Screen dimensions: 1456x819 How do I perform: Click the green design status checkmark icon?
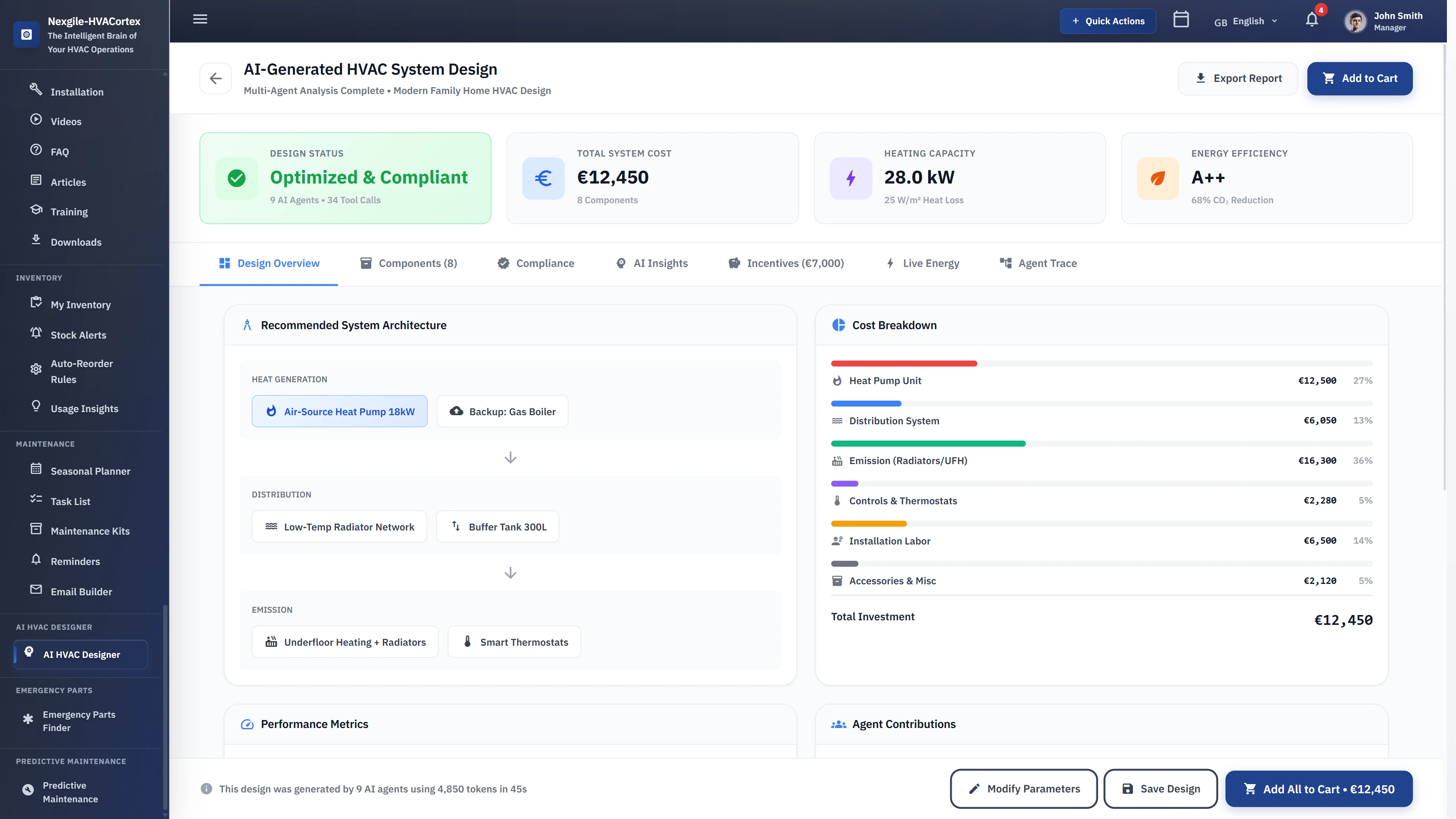(236, 179)
